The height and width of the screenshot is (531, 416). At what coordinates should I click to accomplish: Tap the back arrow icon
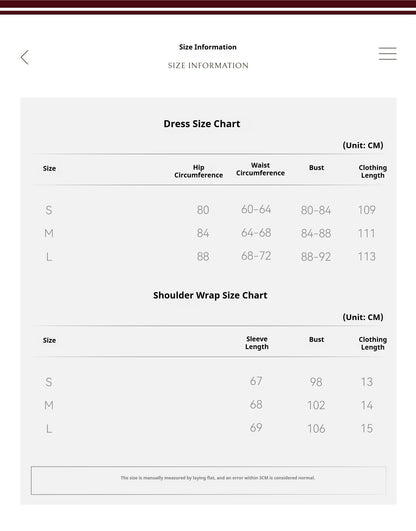(25, 57)
